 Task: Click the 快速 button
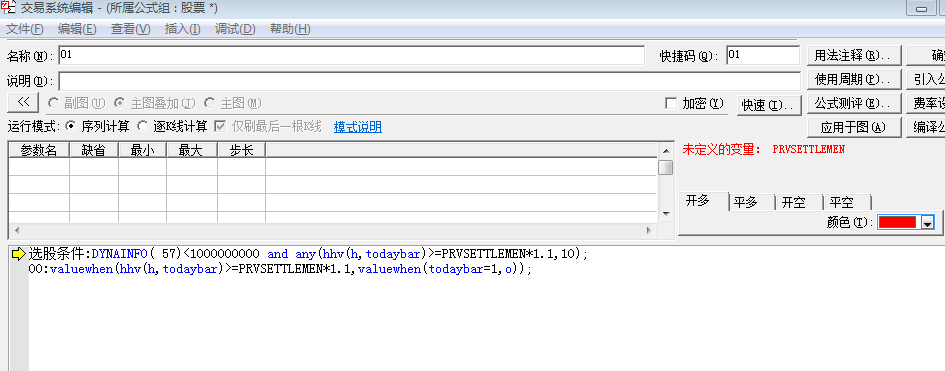coord(768,105)
